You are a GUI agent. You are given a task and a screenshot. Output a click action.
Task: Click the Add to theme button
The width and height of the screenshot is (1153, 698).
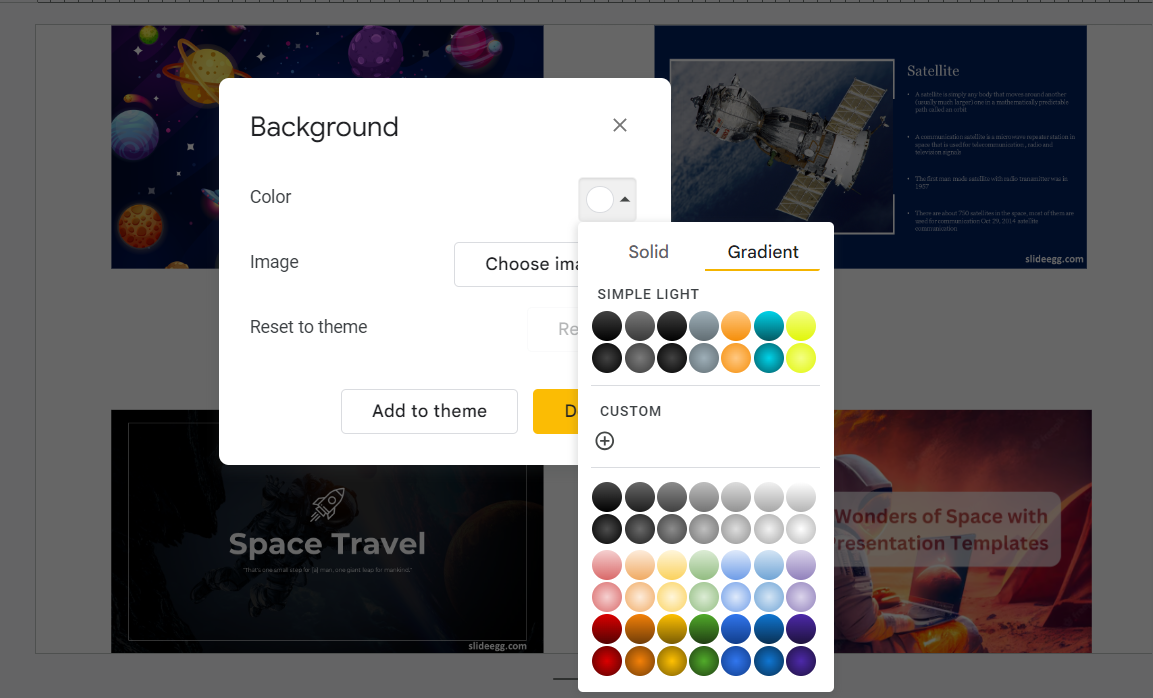429,411
